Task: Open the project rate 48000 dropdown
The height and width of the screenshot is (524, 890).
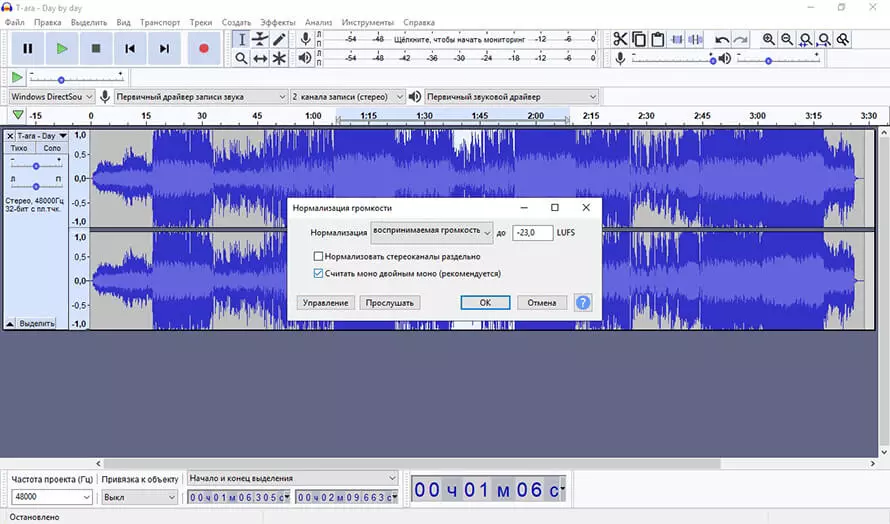Action: point(51,497)
